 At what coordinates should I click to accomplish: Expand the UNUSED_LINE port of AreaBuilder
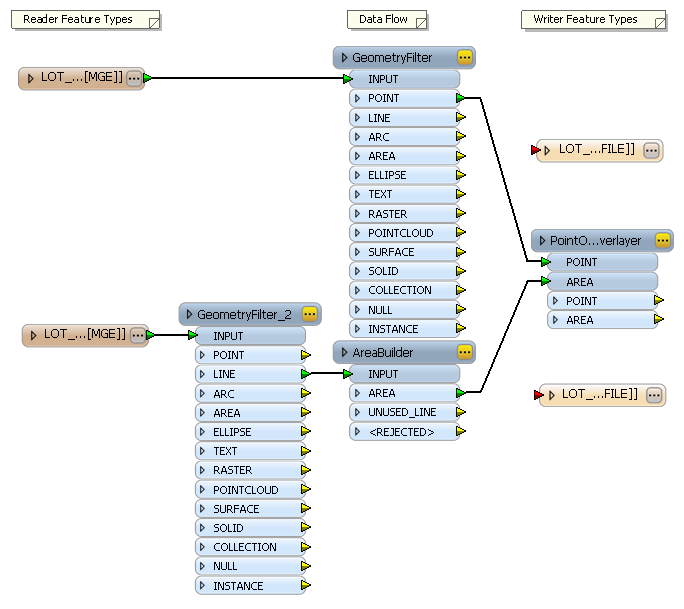358,412
